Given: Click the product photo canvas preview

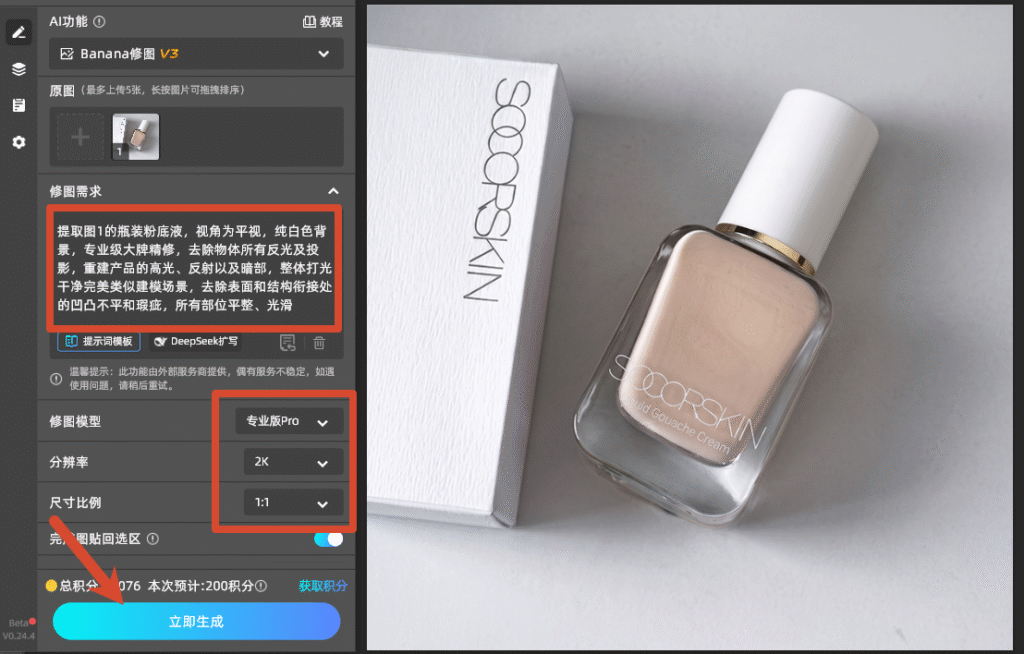Looking at the screenshot, I should pos(690,327).
